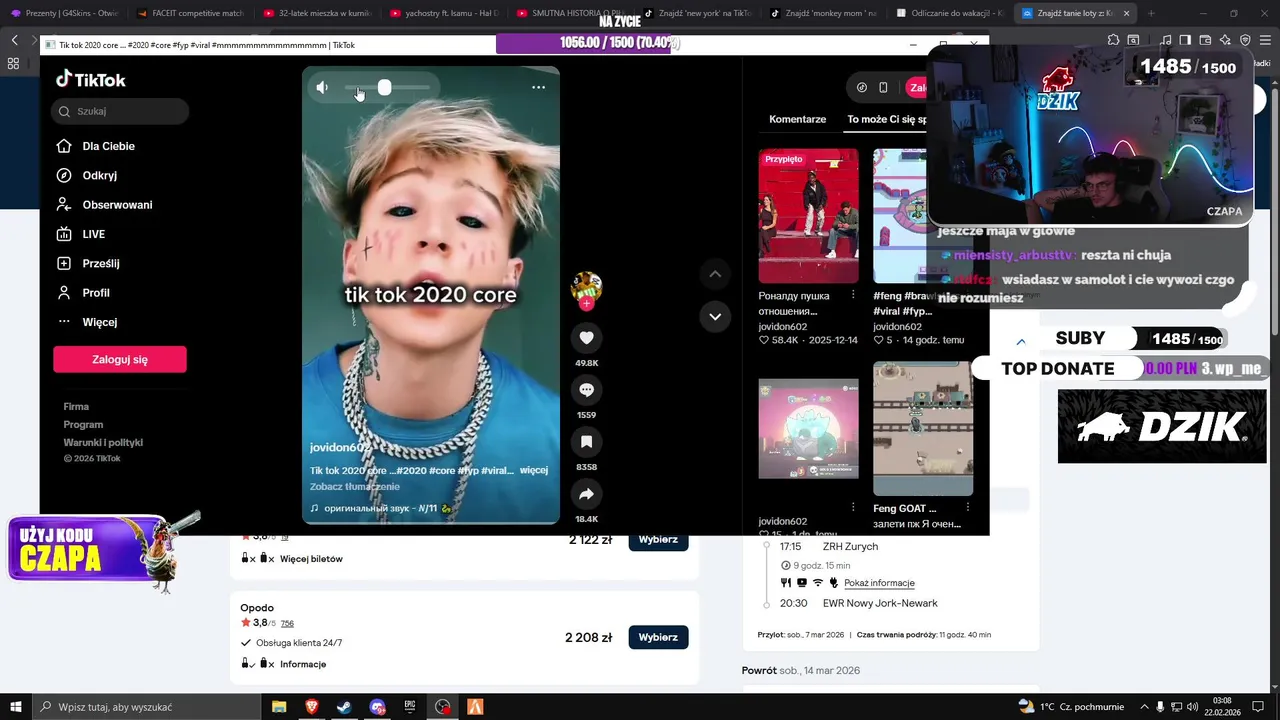Switch to To może Ci się spodobać tab
The width and height of the screenshot is (1280, 720).
point(887,119)
